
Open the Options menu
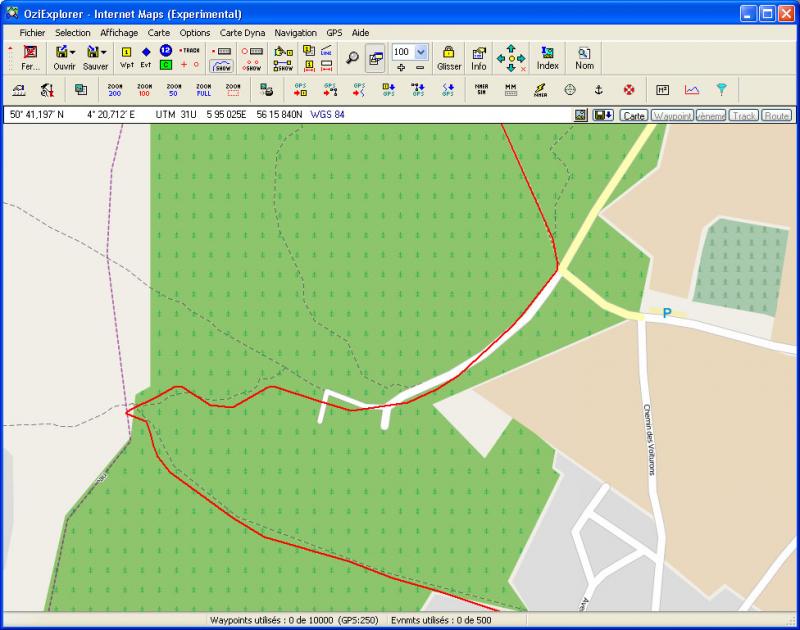pyautogui.click(x=194, y=33)
